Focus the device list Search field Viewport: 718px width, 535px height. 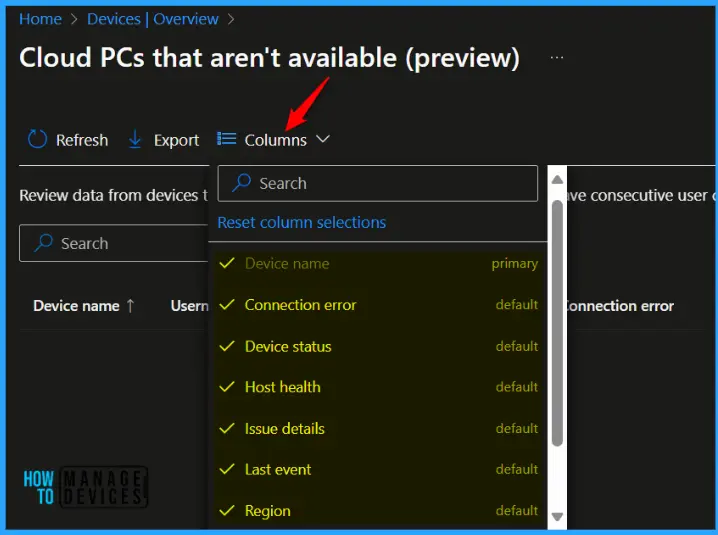point(114,243)
